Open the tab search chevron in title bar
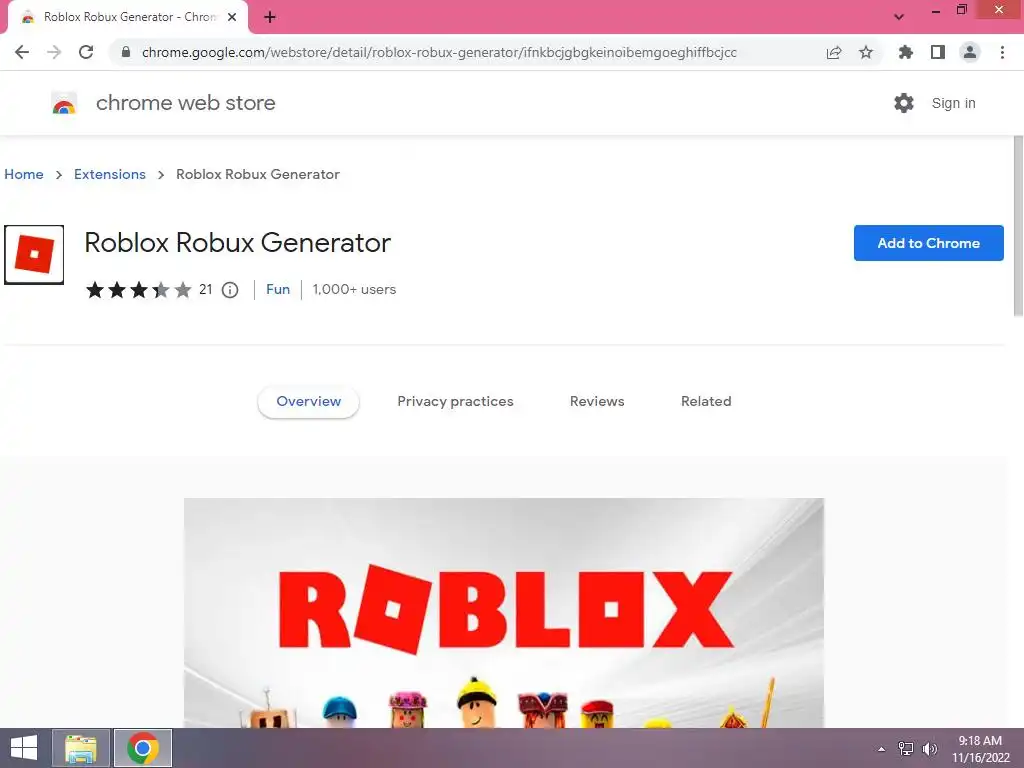Image resolution: width=1024 pixels, height=768 pixels. pyautogui.click(x=899, y=17)
